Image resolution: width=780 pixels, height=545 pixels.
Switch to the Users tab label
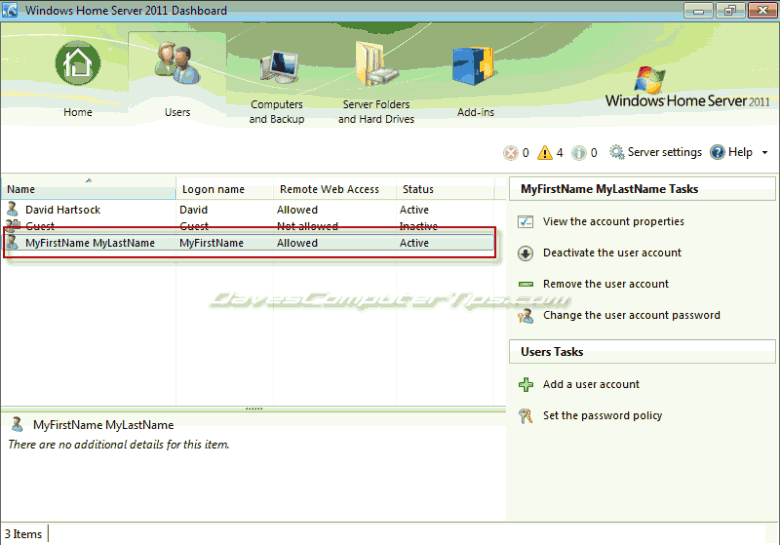pyautogui.click(x=178, y=112)
